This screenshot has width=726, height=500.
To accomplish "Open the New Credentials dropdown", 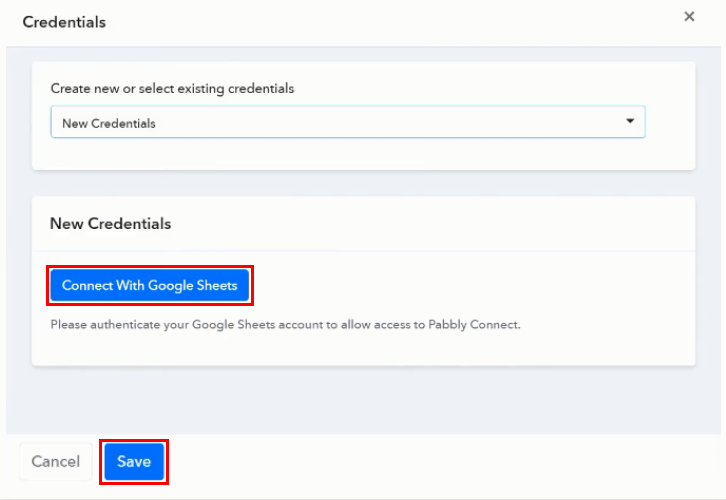I will (348, 122).
